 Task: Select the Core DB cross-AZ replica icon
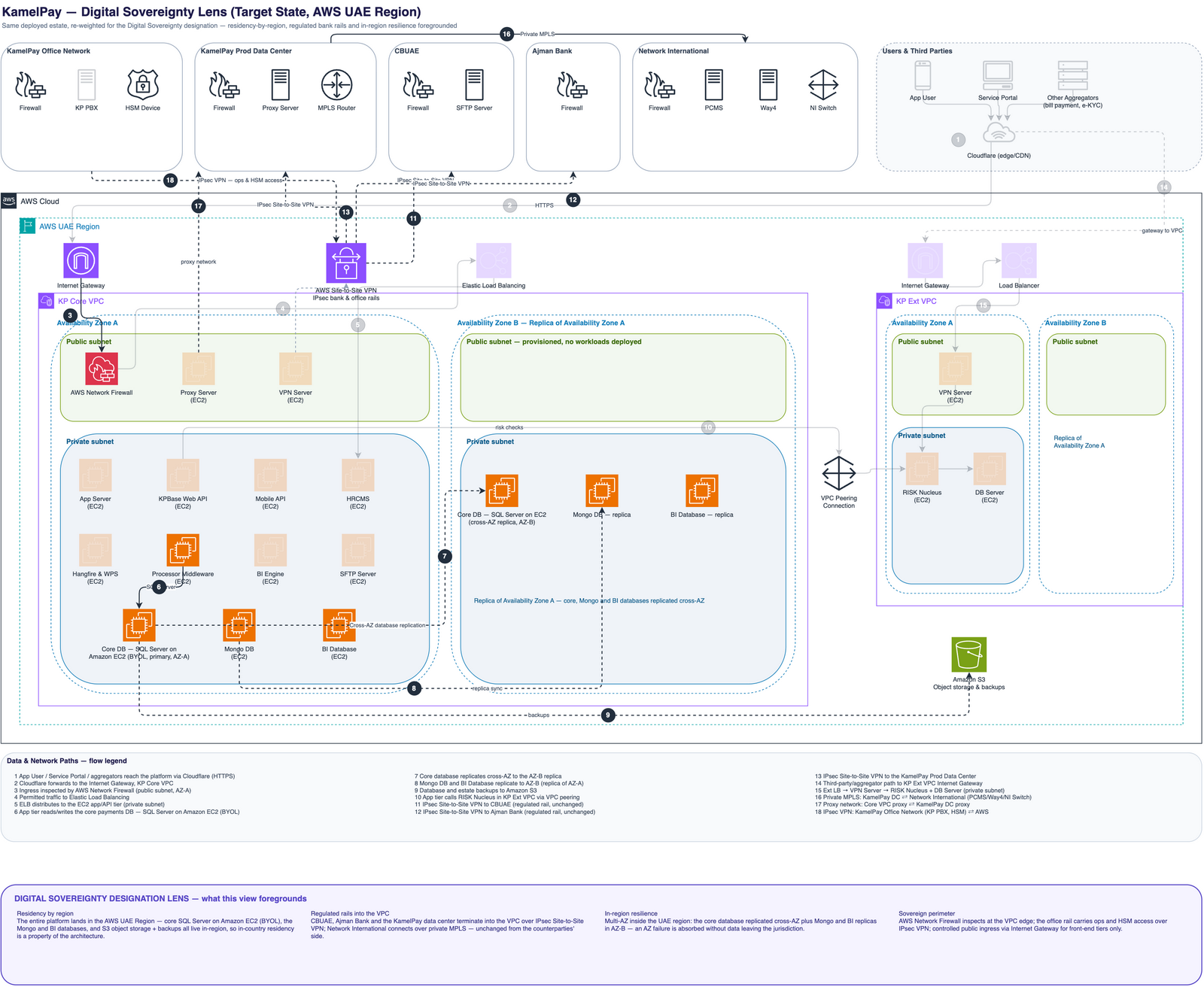pos(502,490)
